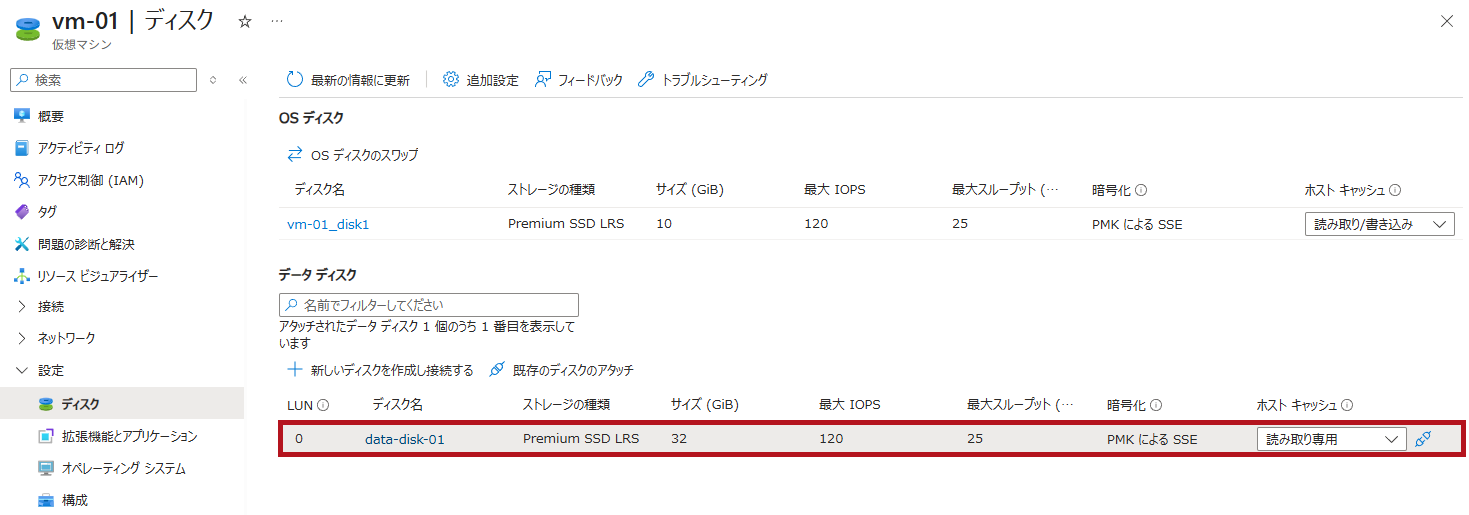
Task: Detach data-disk-01 using the detach icon
Action: [1424, 439]
